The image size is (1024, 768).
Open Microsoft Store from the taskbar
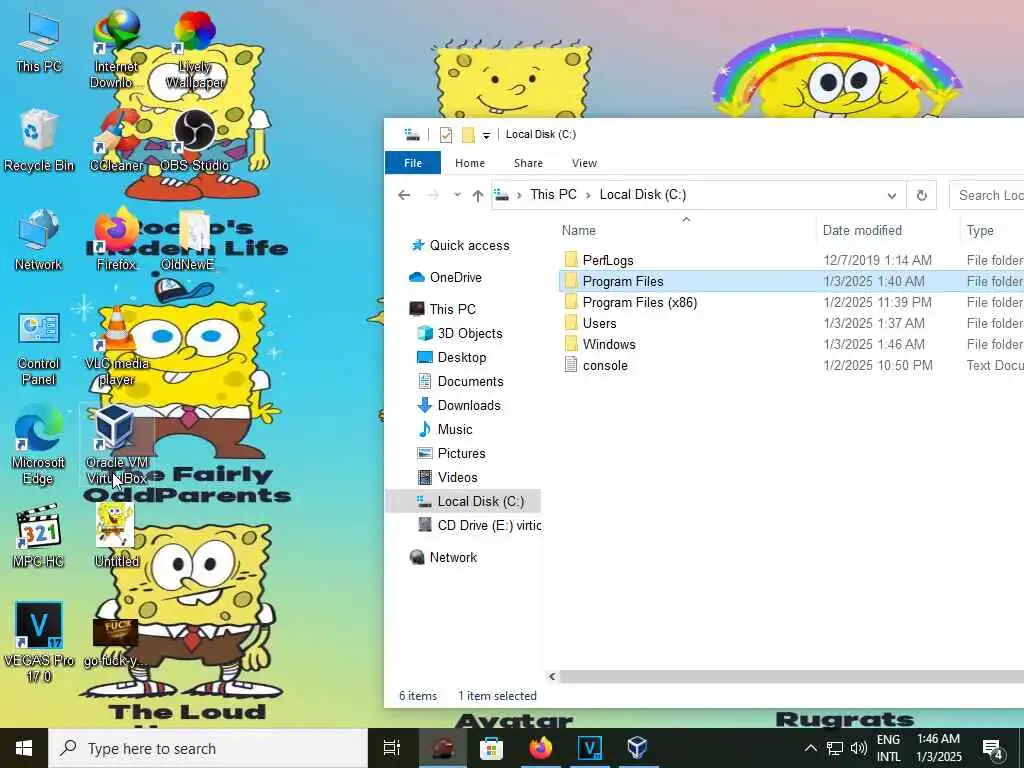(x=491, y=748)
